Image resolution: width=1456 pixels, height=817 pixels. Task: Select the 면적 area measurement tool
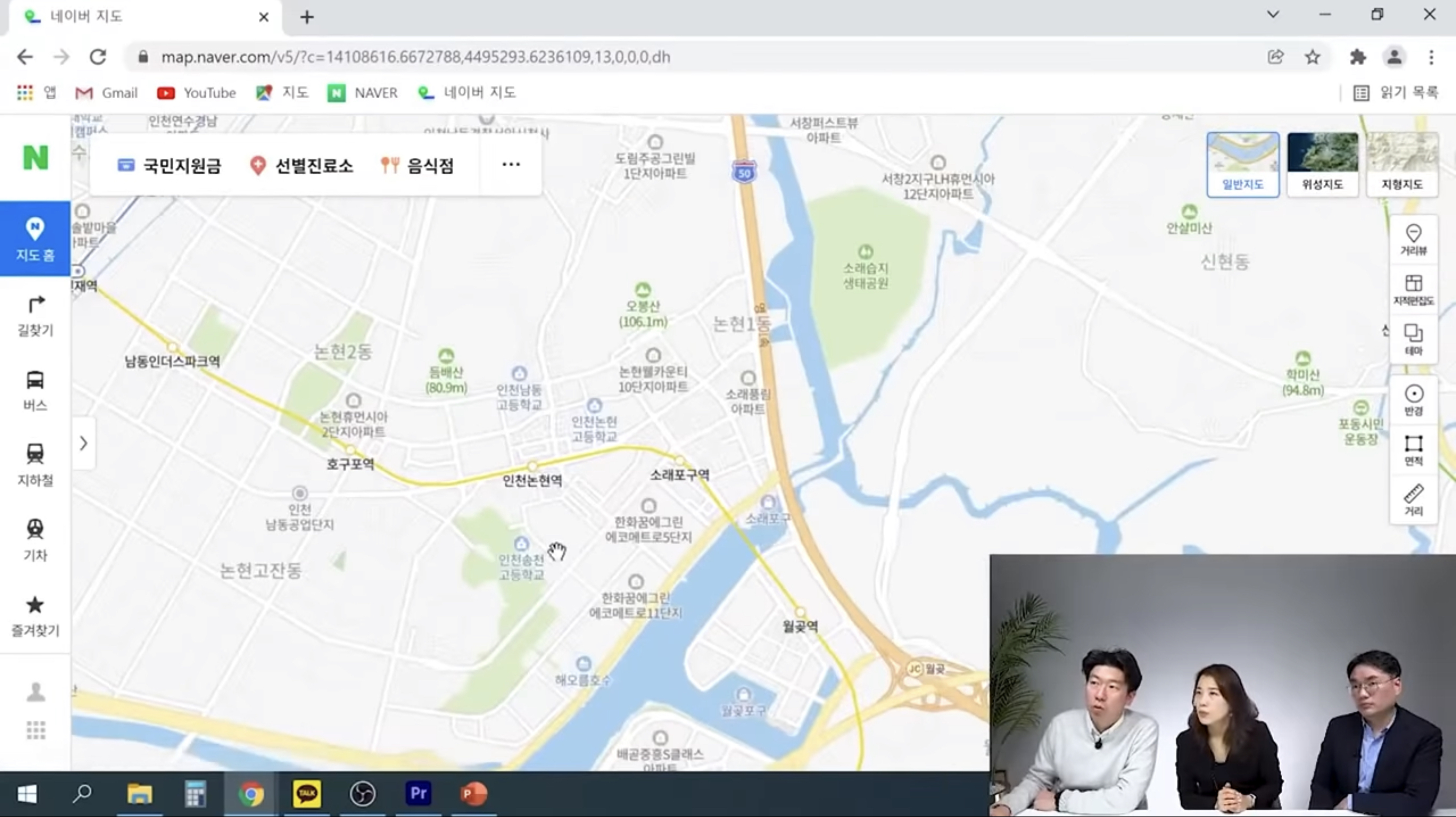(x=1413, y=449)
